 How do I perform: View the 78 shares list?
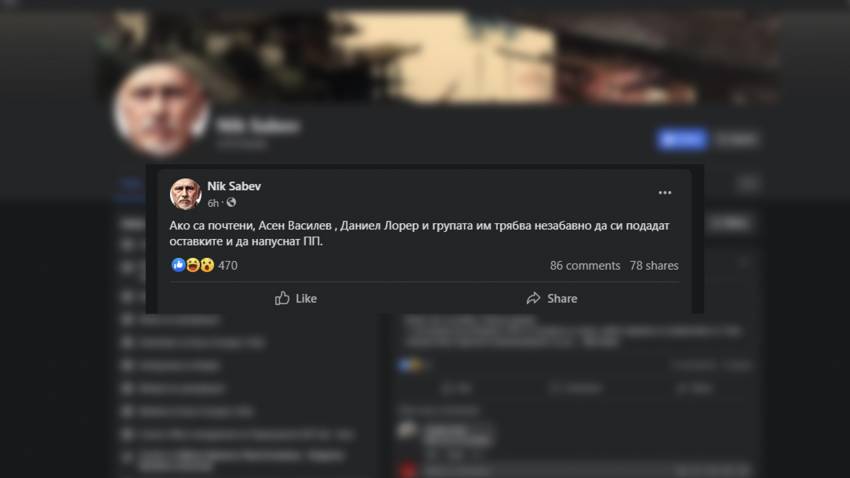point(654,266)
